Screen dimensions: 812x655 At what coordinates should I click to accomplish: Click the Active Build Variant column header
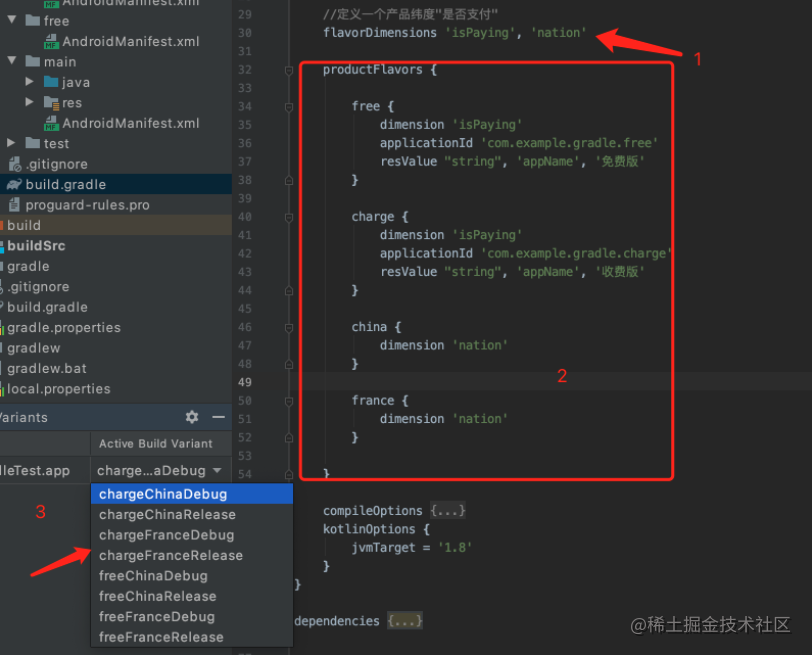pos(155,444)
